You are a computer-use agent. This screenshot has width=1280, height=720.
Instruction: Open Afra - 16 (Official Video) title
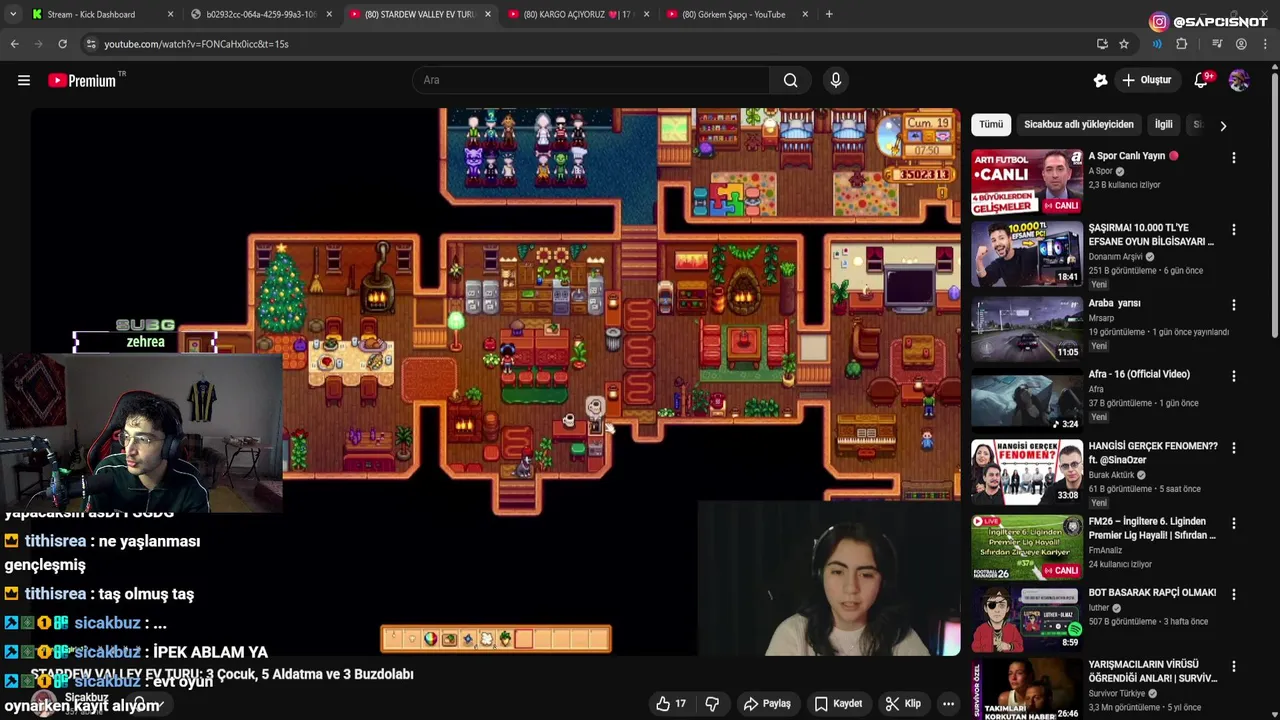[1139, 374]
